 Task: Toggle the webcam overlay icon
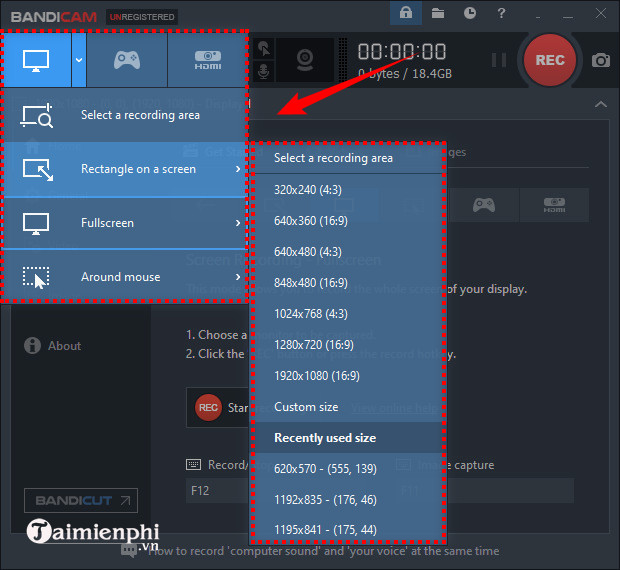click(x=305, y=60)
